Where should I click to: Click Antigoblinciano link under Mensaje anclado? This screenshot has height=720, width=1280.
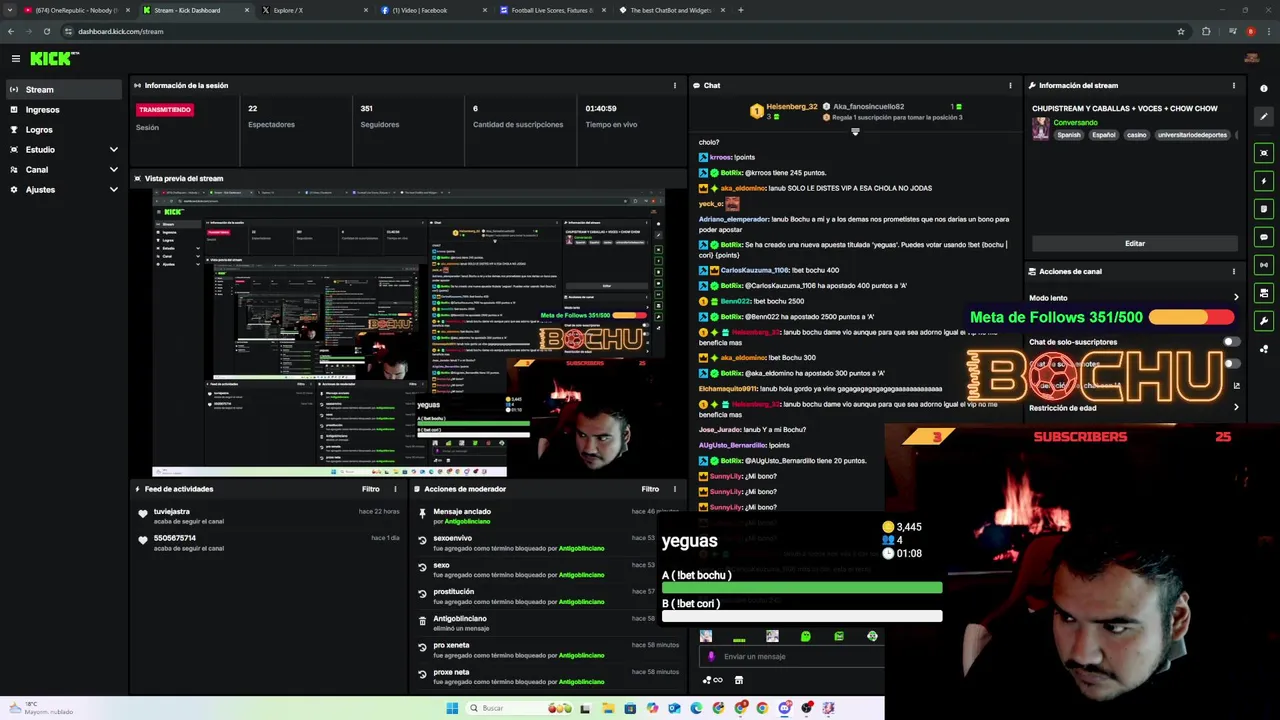point(467,521)
